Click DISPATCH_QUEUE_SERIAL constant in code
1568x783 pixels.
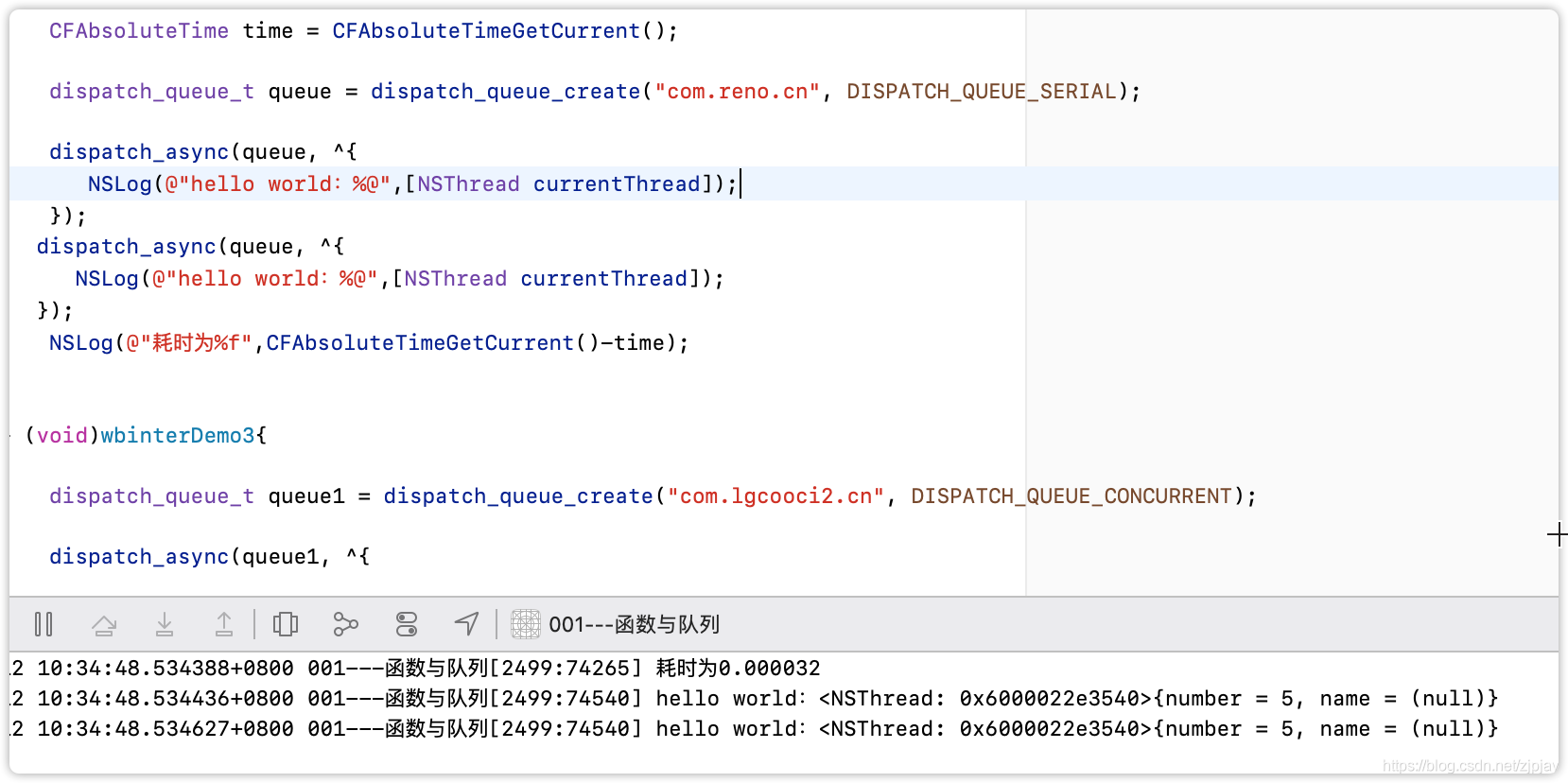pos(982,92)
